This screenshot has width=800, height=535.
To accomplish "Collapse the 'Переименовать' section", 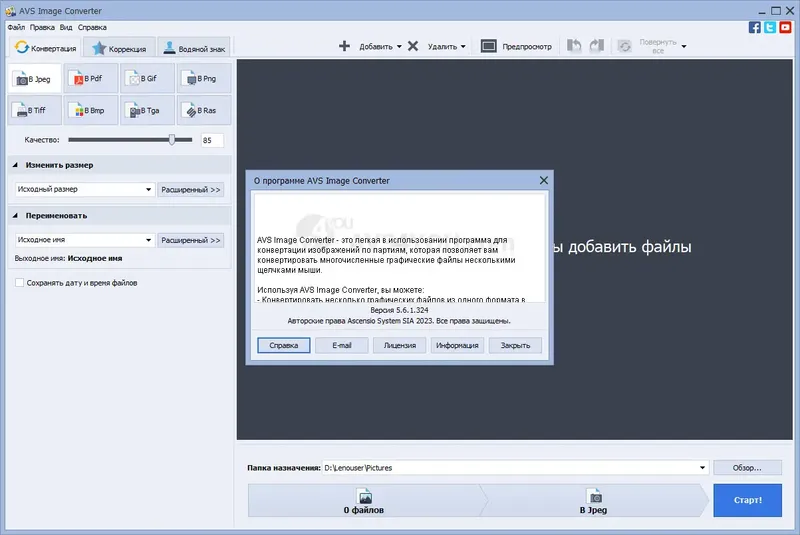I will [15, 216].
